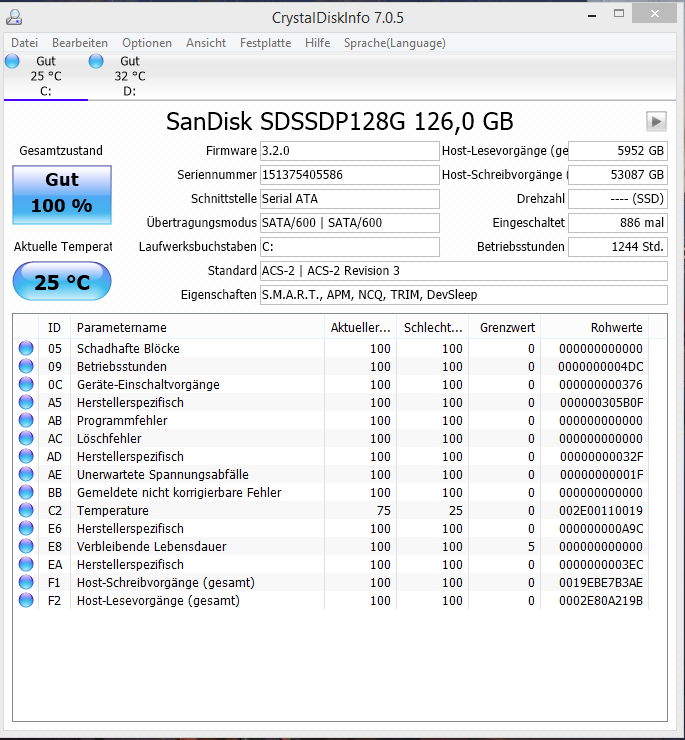This screenshot has width=685, height=740.
Task: Click the drive title SanDisk SDSSDP128G 126,0 GB
Action: click(339, 121)
